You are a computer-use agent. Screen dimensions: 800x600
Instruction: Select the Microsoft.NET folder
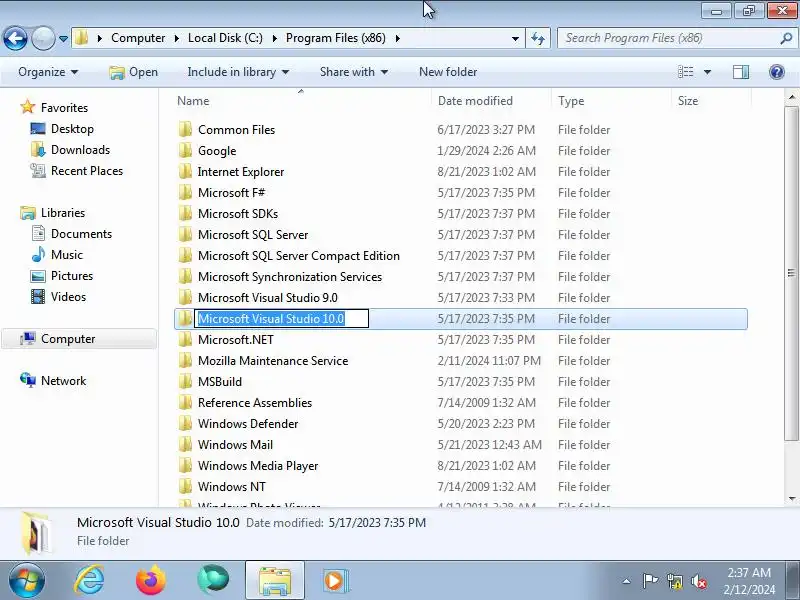click(236, 340)
